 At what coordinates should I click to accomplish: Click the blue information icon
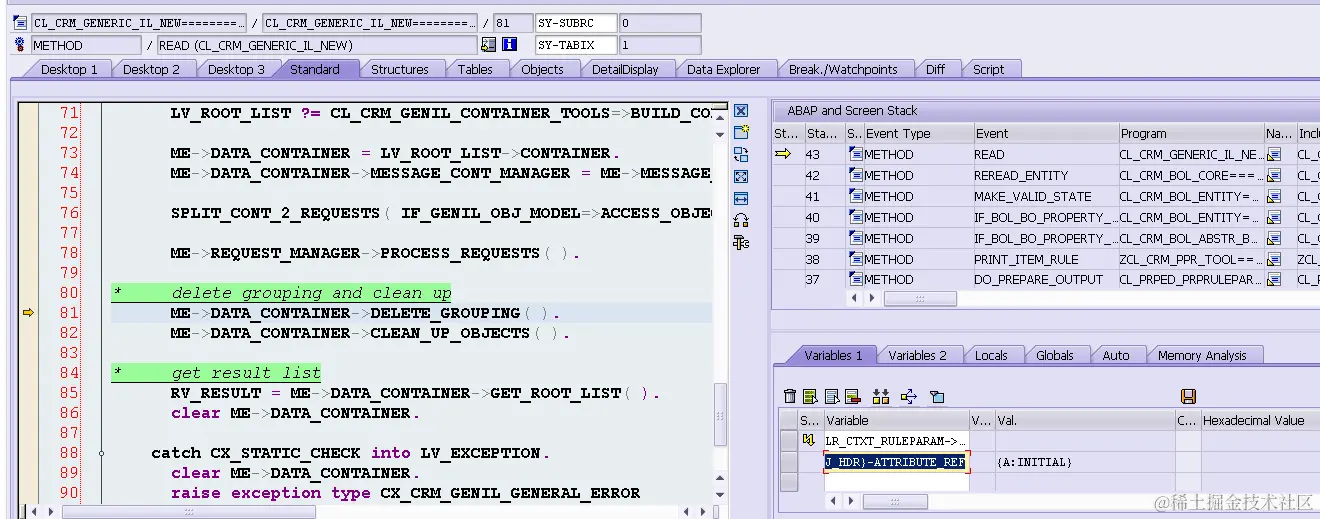510,45
